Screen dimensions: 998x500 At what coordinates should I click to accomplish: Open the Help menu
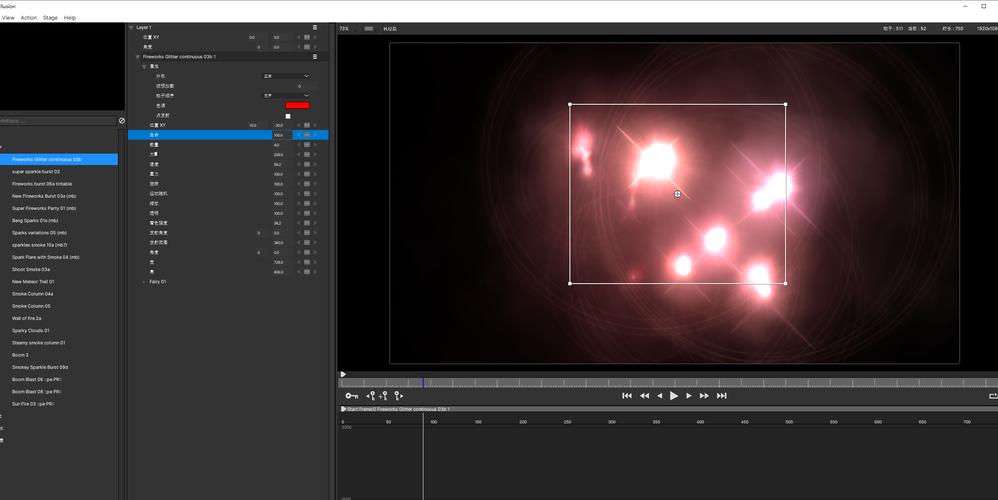pos(70,18)
